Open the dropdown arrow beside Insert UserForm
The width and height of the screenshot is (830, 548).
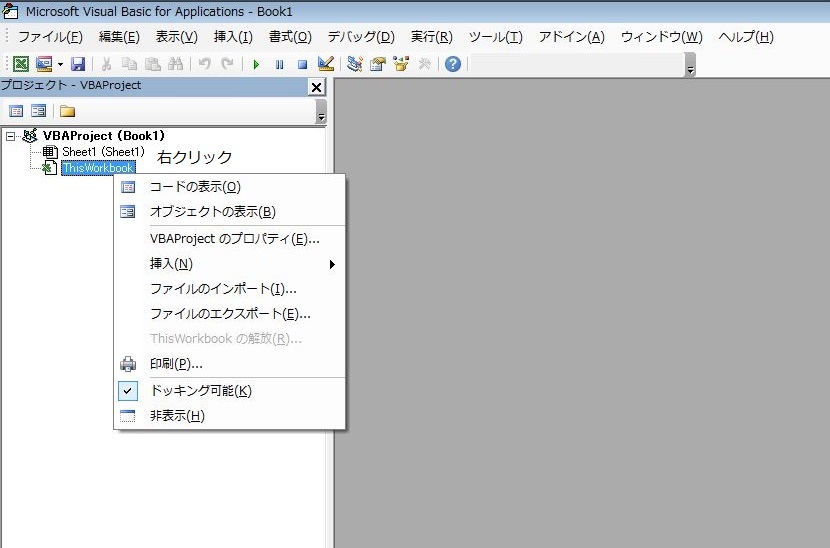tap(60, 65)
